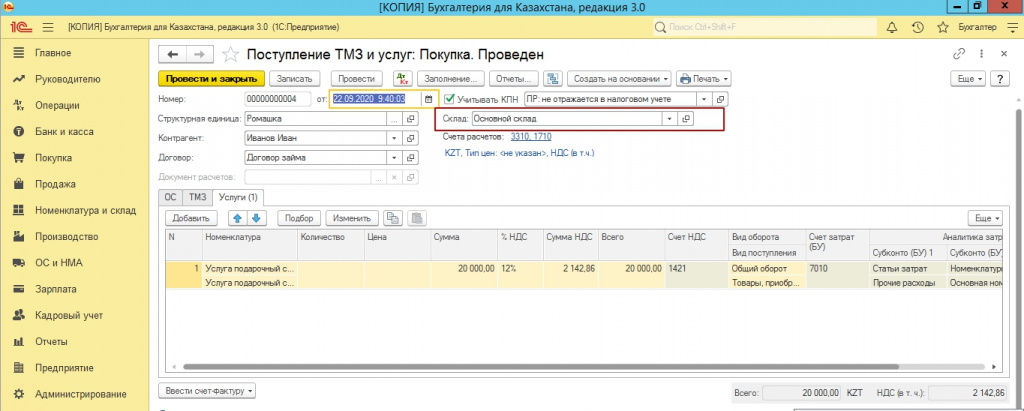Click the Записать button

(x=295, y=78)
